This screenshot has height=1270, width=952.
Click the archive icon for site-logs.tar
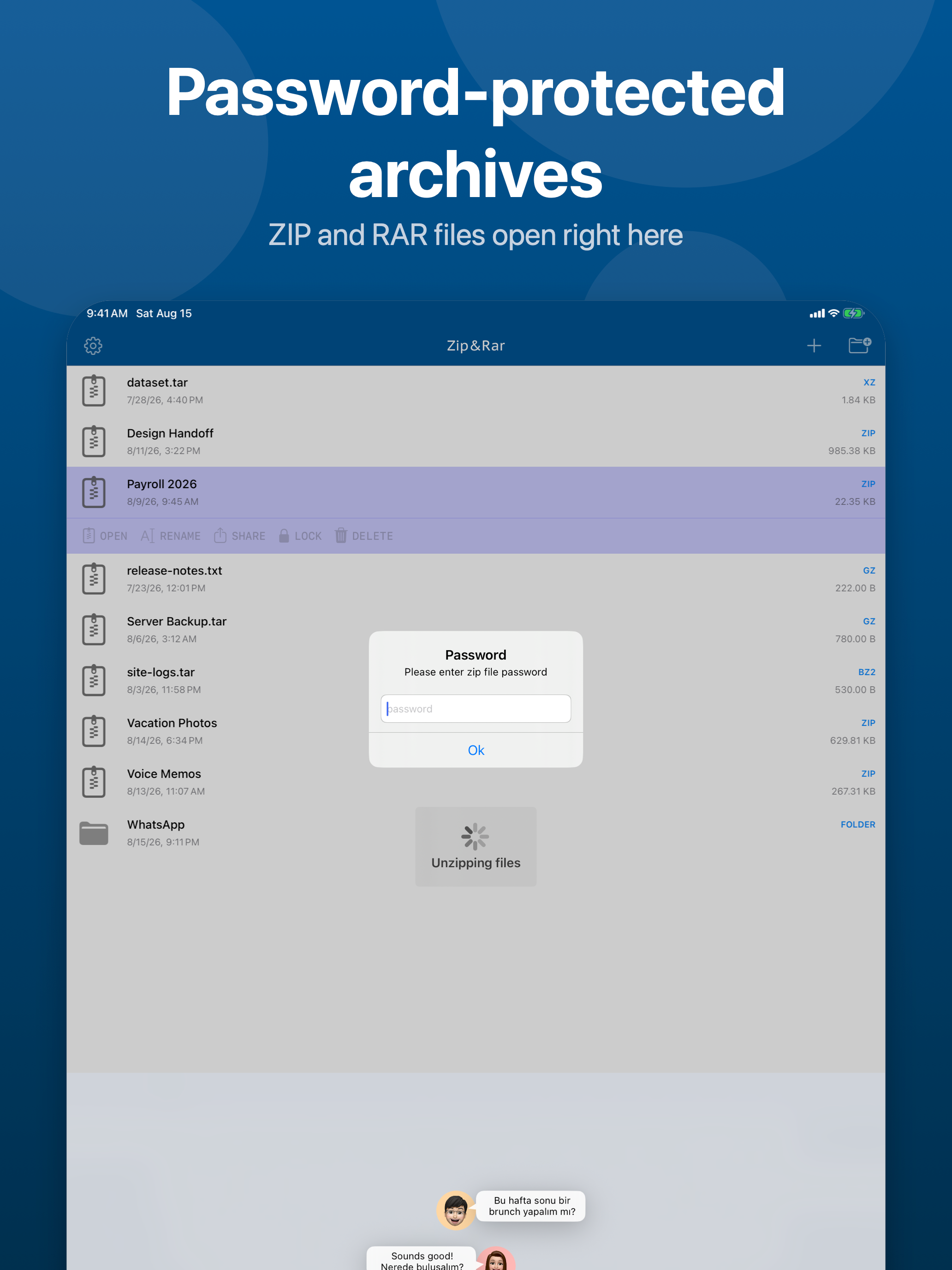[94, 680]
